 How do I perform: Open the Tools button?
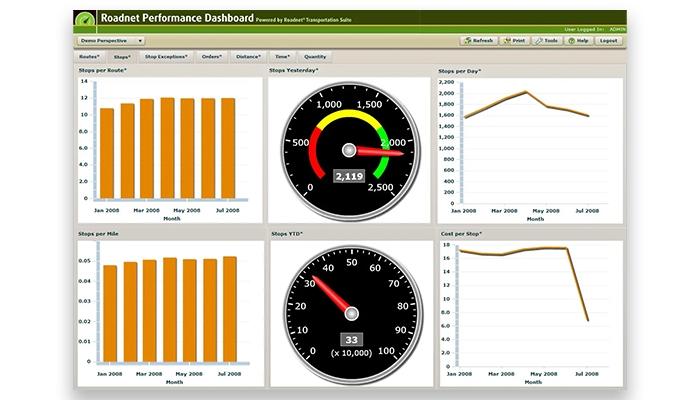click(x=547, y=41)
